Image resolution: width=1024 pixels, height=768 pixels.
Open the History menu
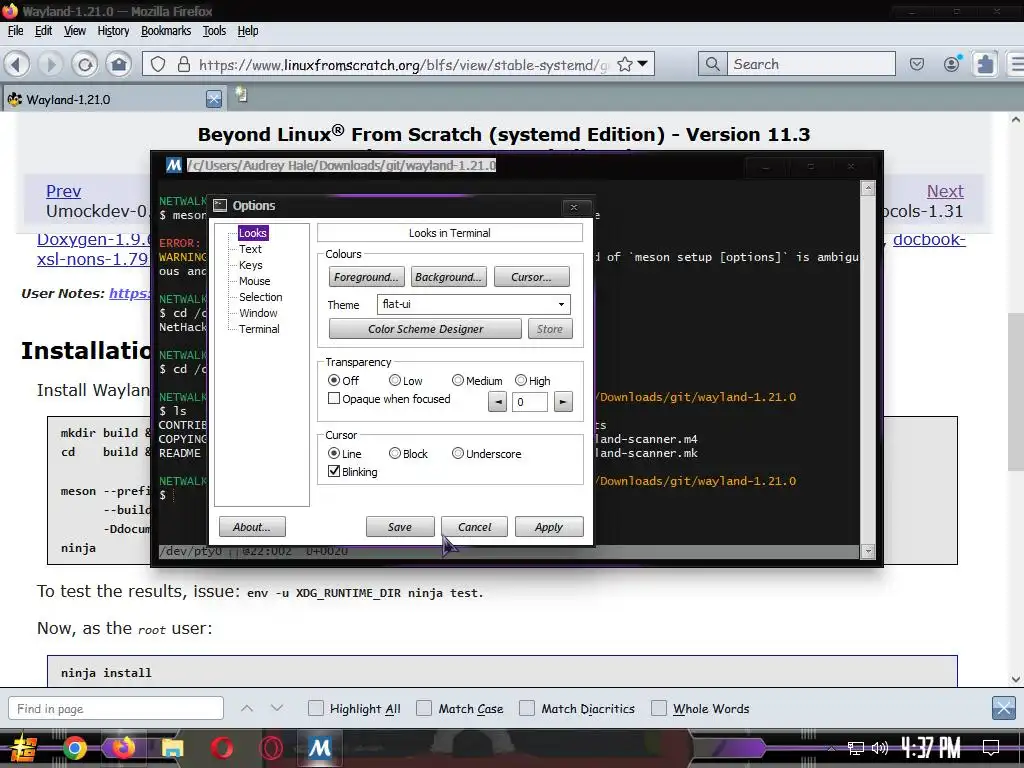pyautogui.click(x=113, y=31)
